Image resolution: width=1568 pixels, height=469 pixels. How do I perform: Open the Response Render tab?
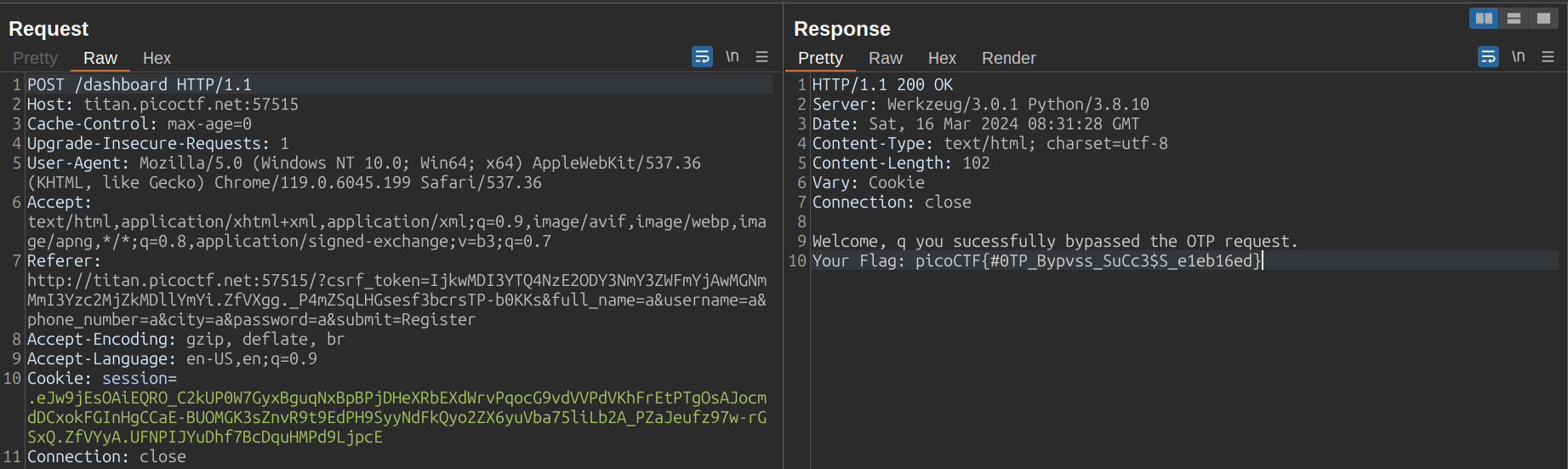pos(1009,58)
